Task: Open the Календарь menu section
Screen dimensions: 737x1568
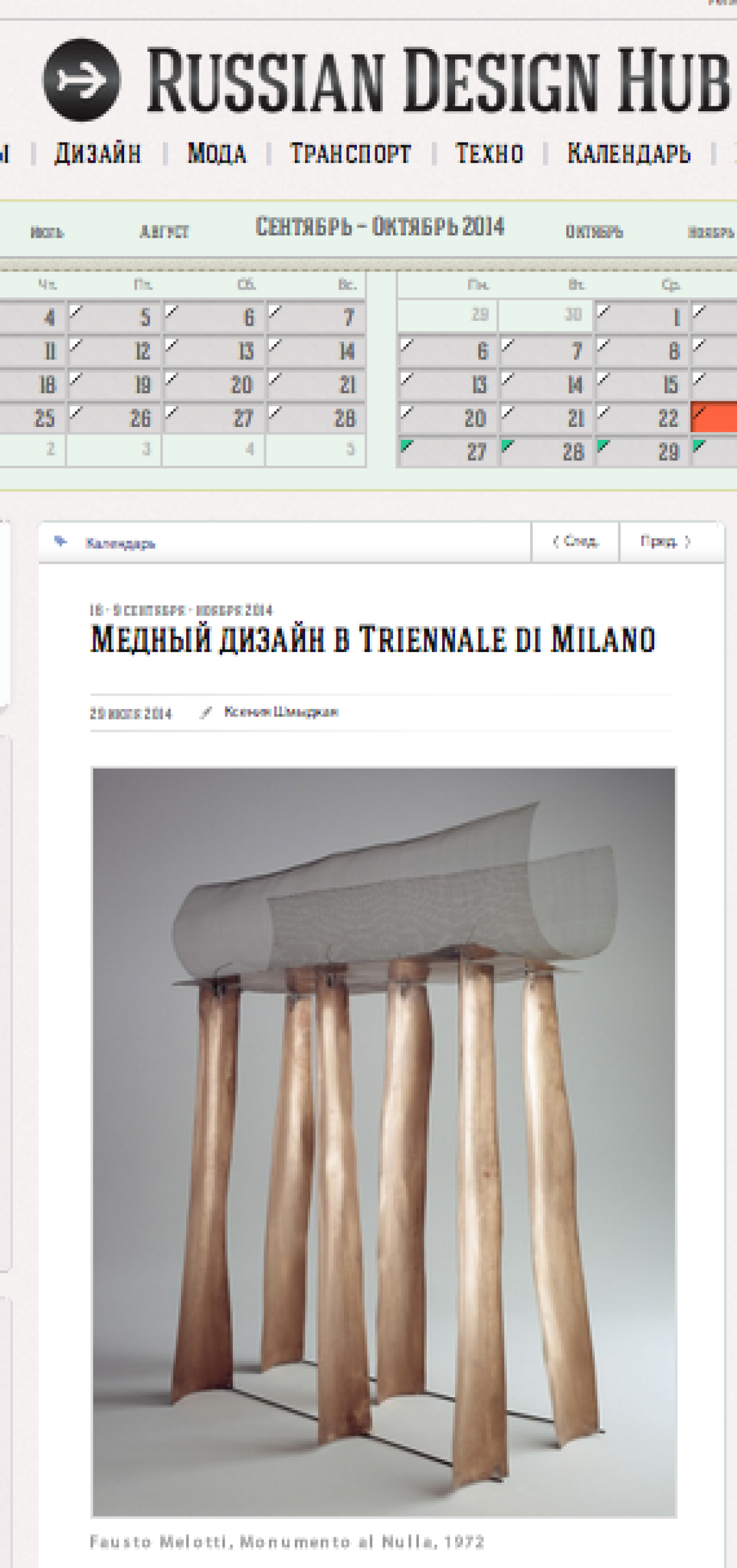Action: coord(629,153)
